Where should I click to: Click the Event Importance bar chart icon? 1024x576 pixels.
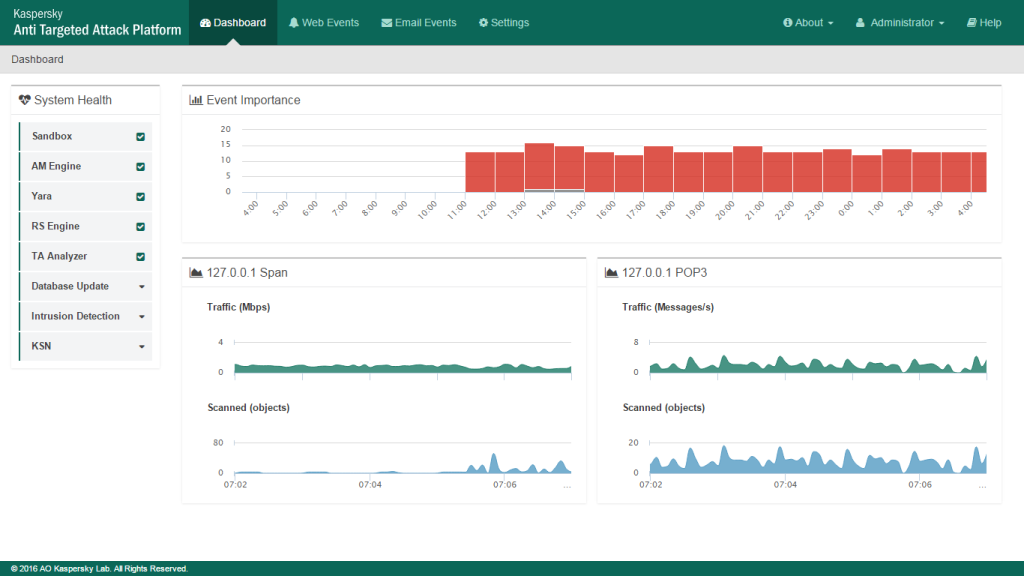pos(195,100)
